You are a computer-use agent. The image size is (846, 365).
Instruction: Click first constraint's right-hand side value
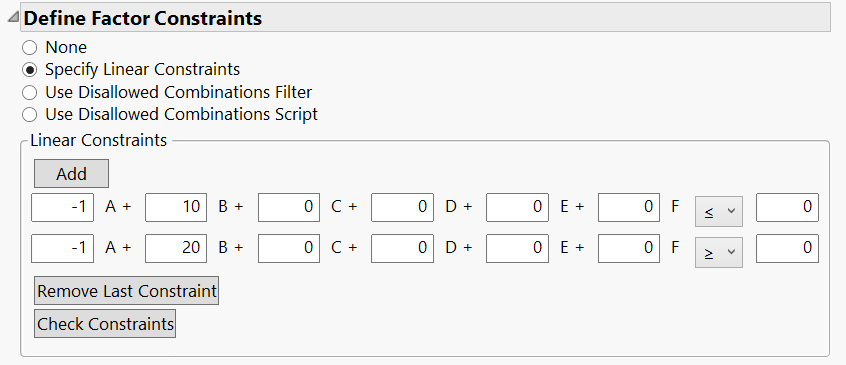click(x=787, y=207)
